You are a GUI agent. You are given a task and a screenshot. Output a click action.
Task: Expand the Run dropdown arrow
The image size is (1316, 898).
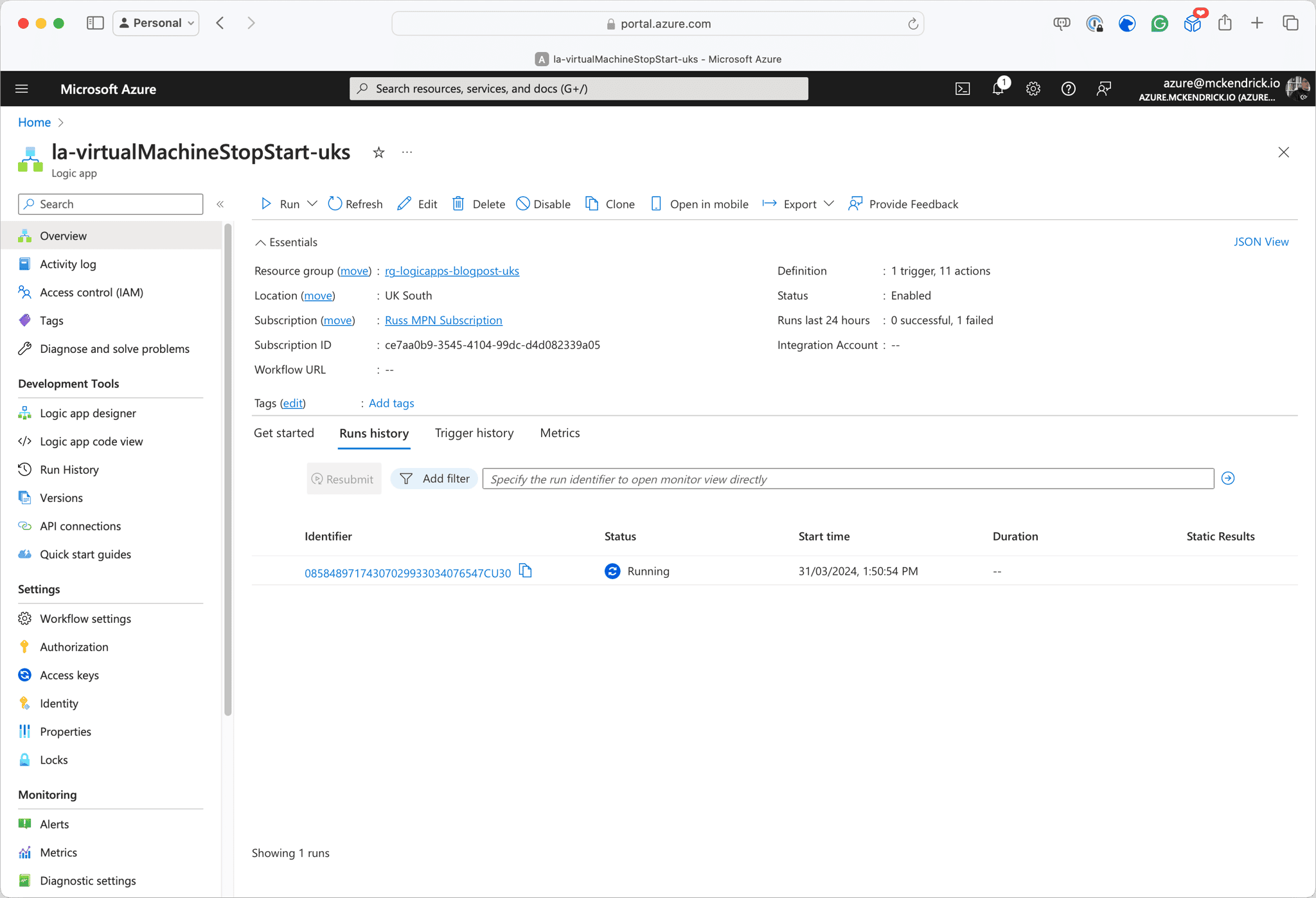312,204
